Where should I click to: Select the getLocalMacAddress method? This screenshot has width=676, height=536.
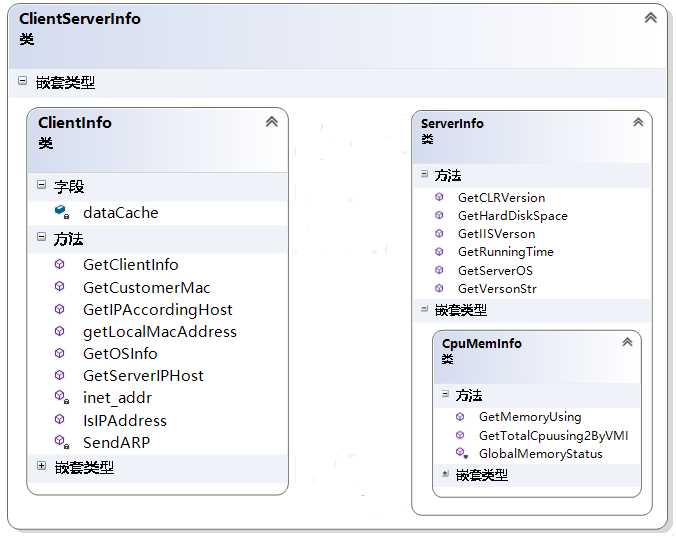point(159,332)
